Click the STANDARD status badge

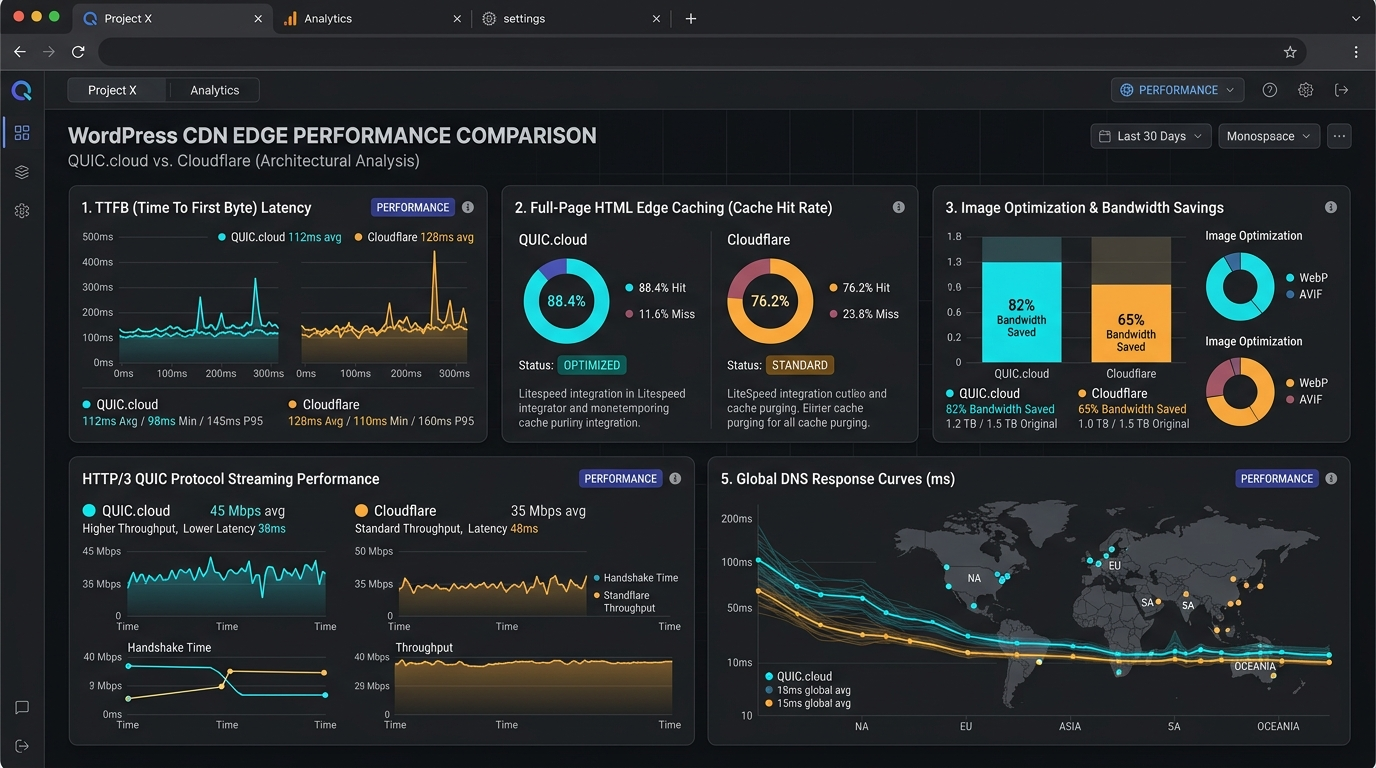(x=800, y=365)
